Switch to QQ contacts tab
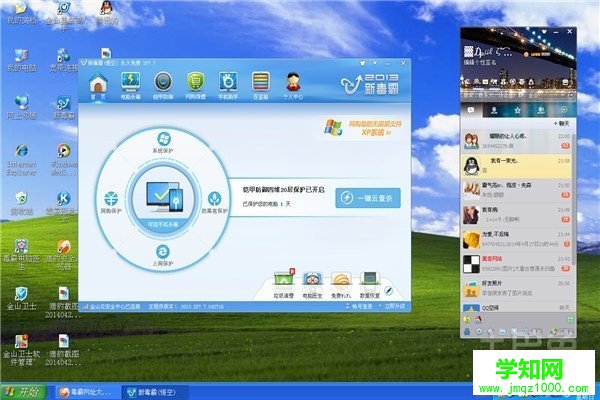The height and width of the screenshot is (400, 600). (x=494, y=110)
